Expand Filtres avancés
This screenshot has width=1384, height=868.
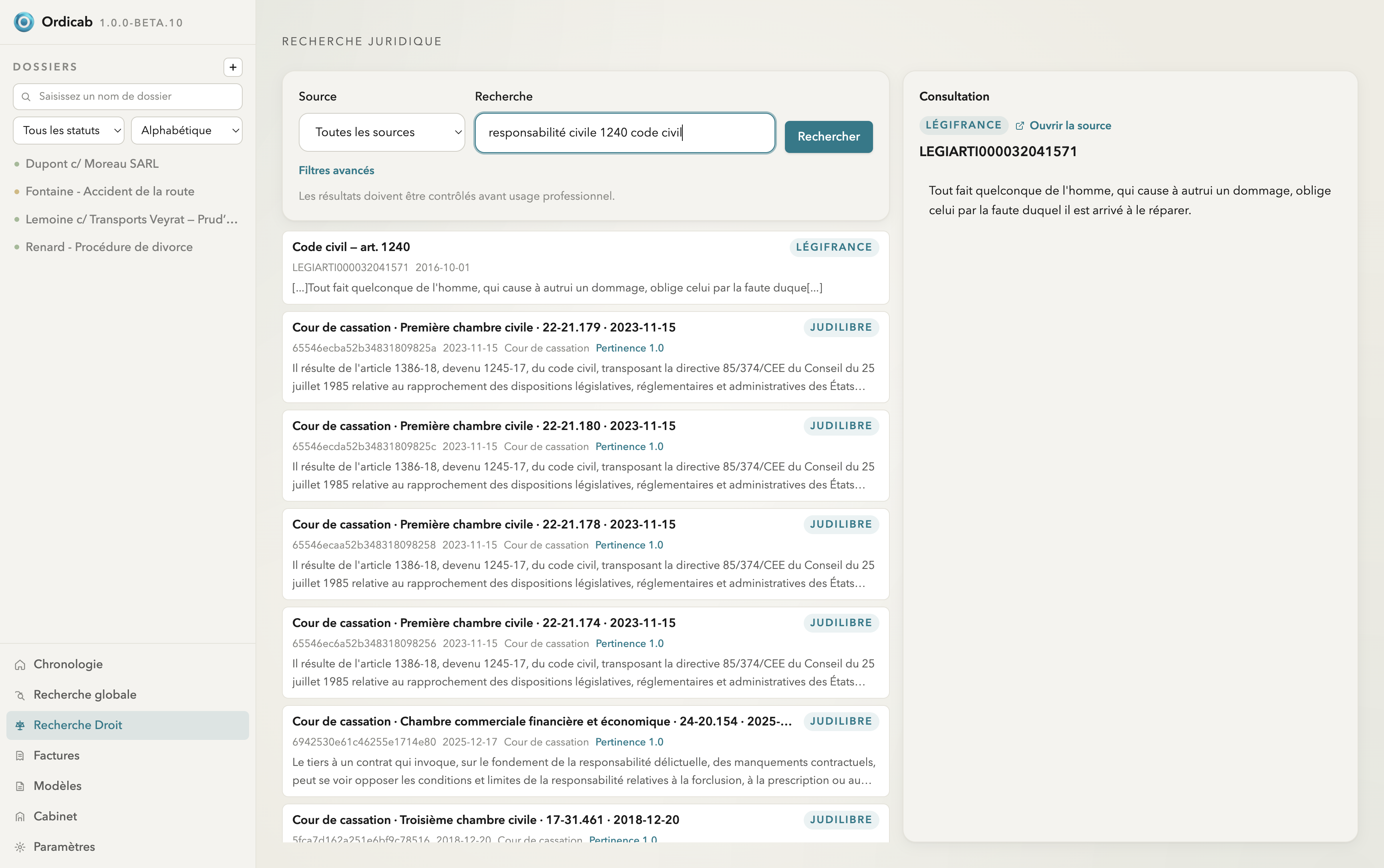click(336, 171)
